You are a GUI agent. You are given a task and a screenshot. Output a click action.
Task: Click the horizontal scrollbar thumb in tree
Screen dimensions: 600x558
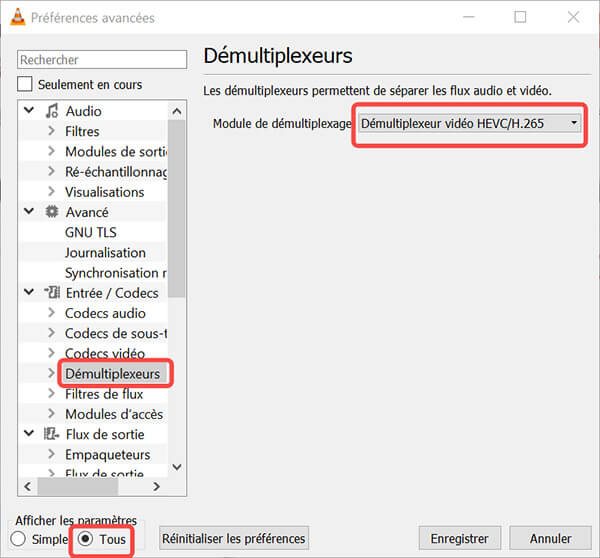tap(78, 486)
